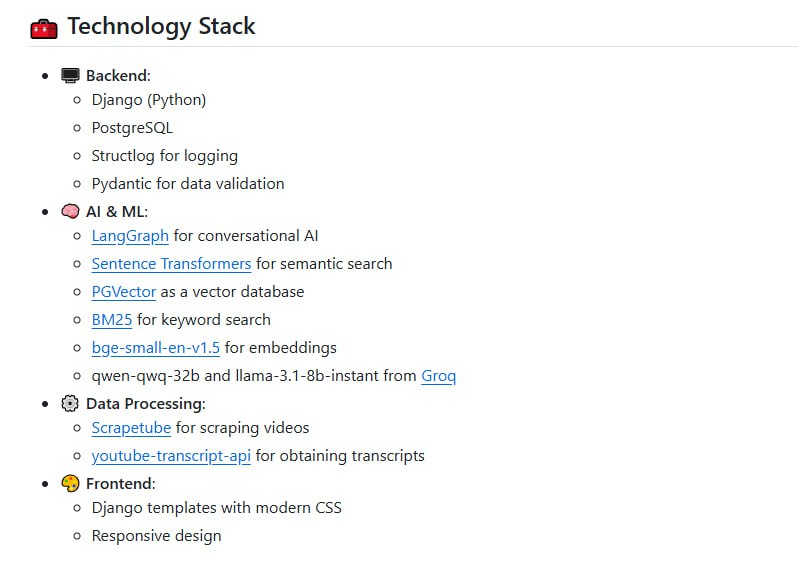This screenshot has height=567, width=798.
Task: Click the palette icon beside Frontend
Action: [70, 484]
